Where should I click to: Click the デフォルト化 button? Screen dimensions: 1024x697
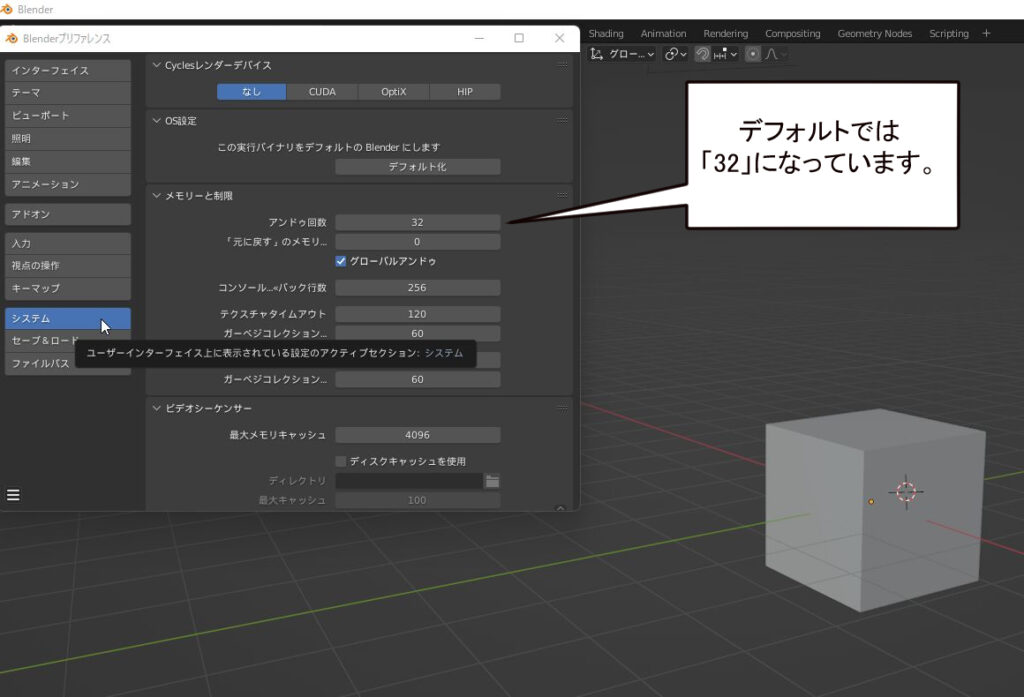[418, 167]
